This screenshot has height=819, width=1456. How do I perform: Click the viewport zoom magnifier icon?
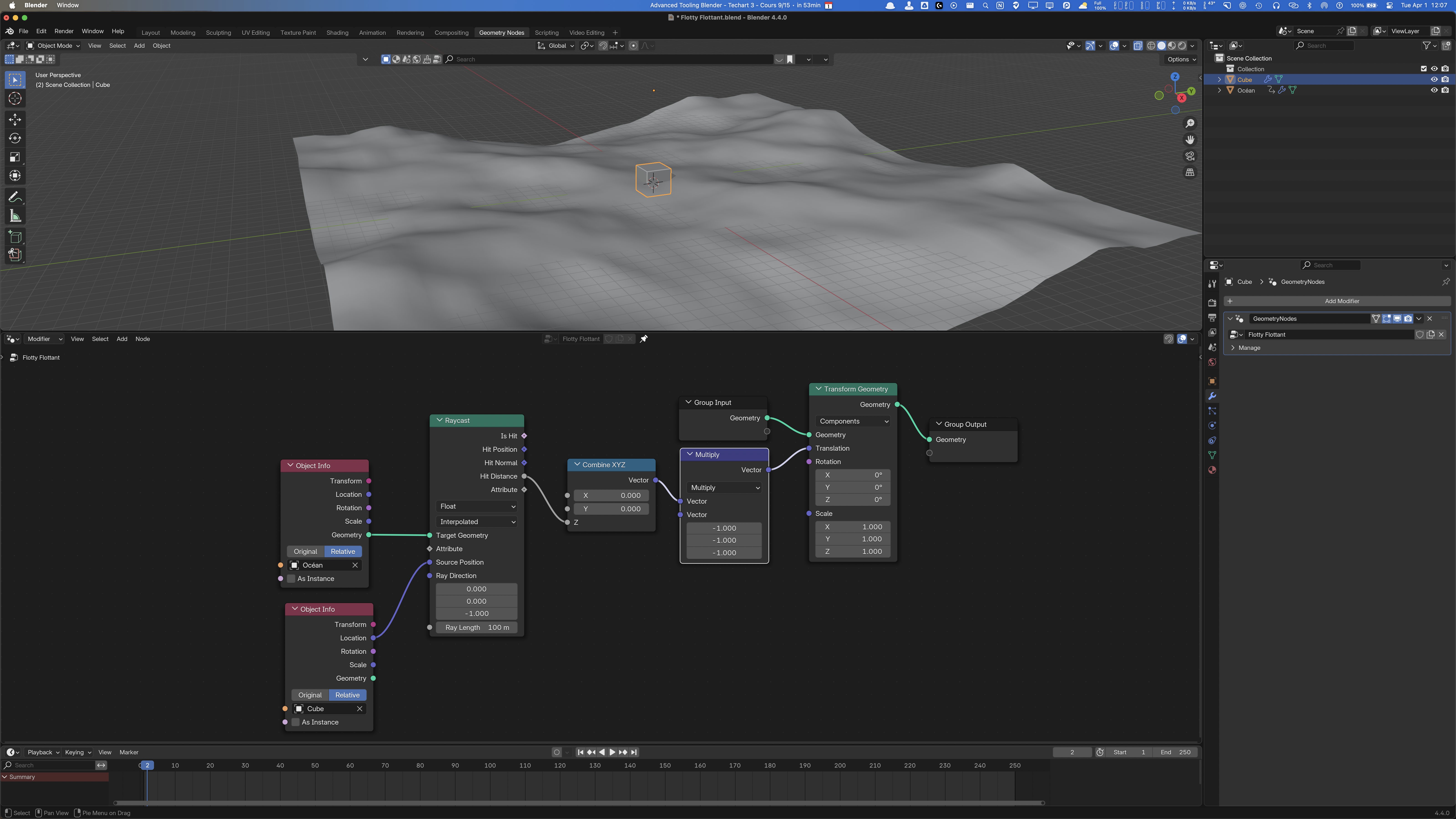(1190, 123)
